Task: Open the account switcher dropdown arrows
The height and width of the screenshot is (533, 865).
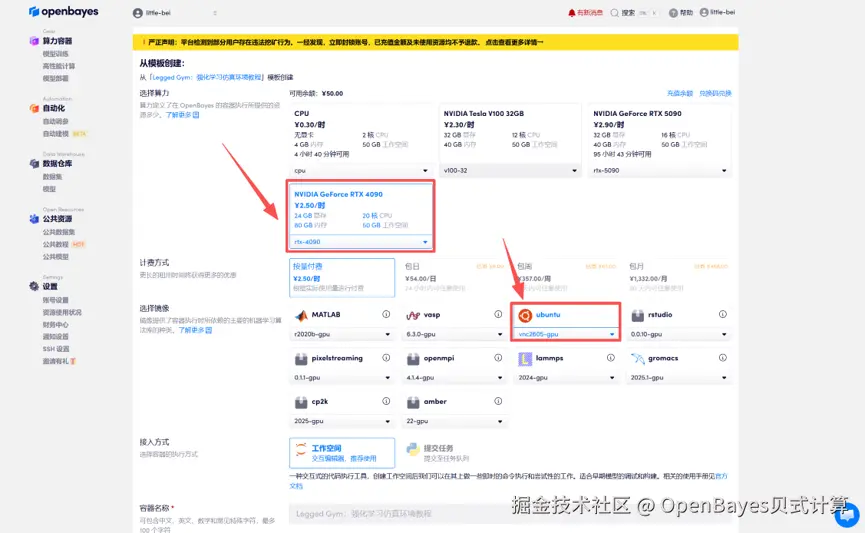Action: (x=215, y=13)
